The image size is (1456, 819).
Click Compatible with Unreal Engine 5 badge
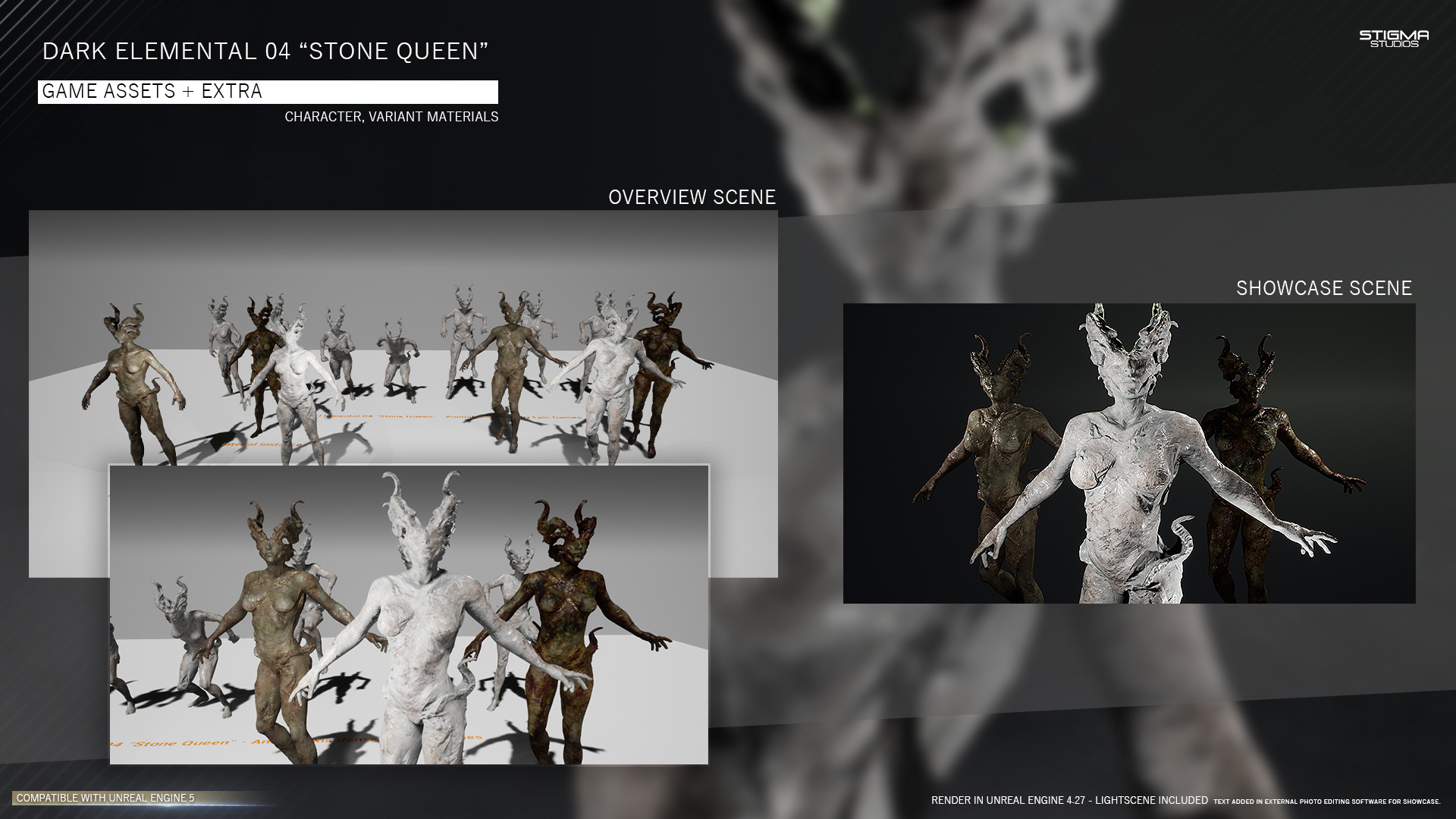(x=106, y=798)
